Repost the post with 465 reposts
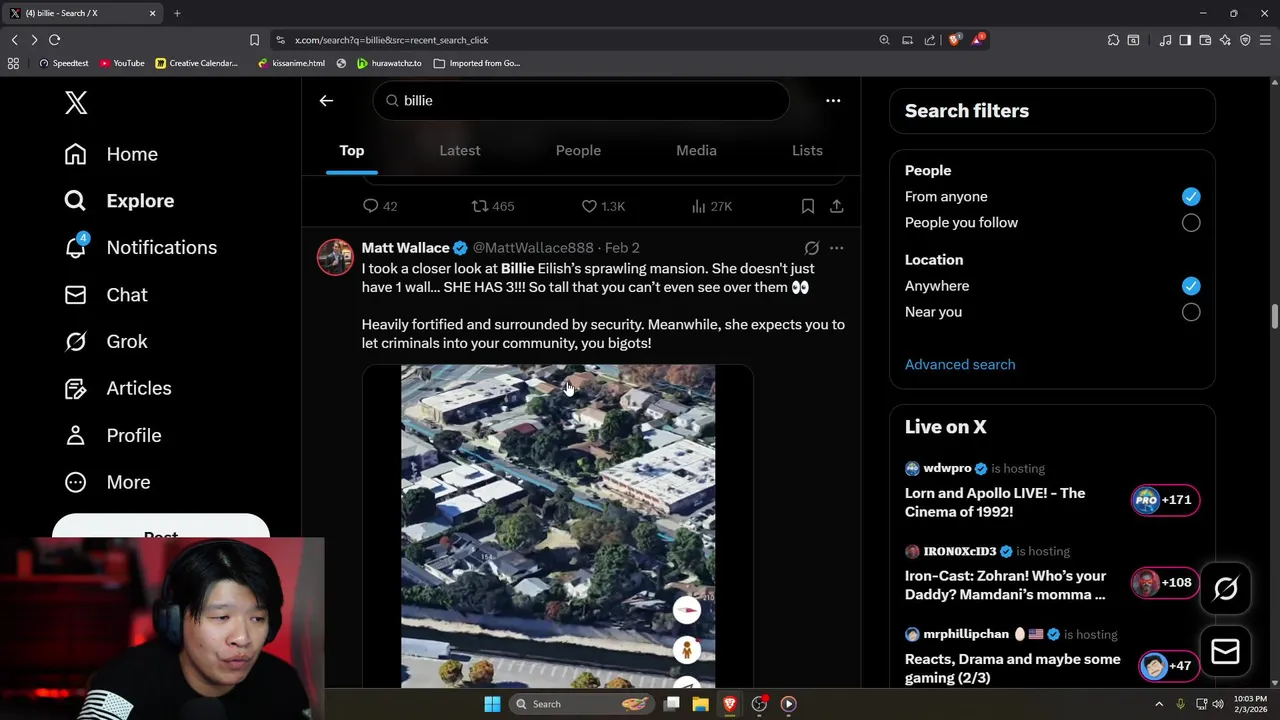This screenshot has width=1280, height=720. [493, 206]
